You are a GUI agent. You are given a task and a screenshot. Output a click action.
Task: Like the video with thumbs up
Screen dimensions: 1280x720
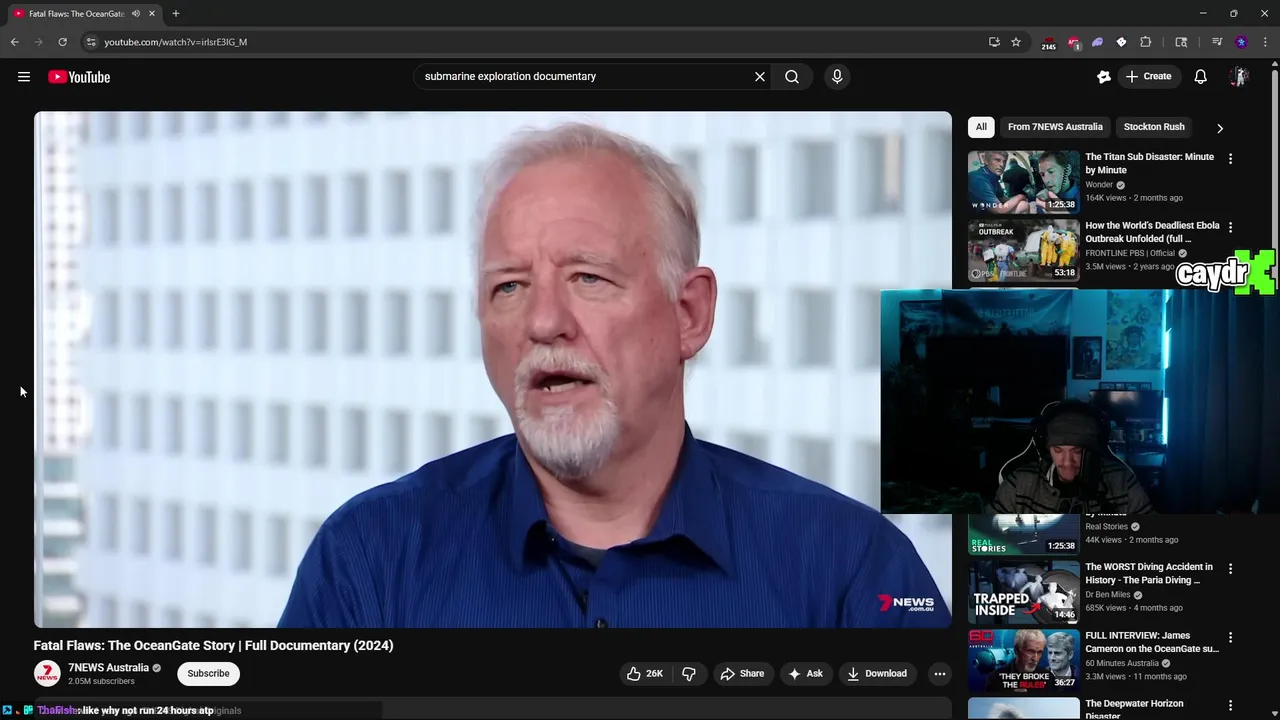pos(644,674)
